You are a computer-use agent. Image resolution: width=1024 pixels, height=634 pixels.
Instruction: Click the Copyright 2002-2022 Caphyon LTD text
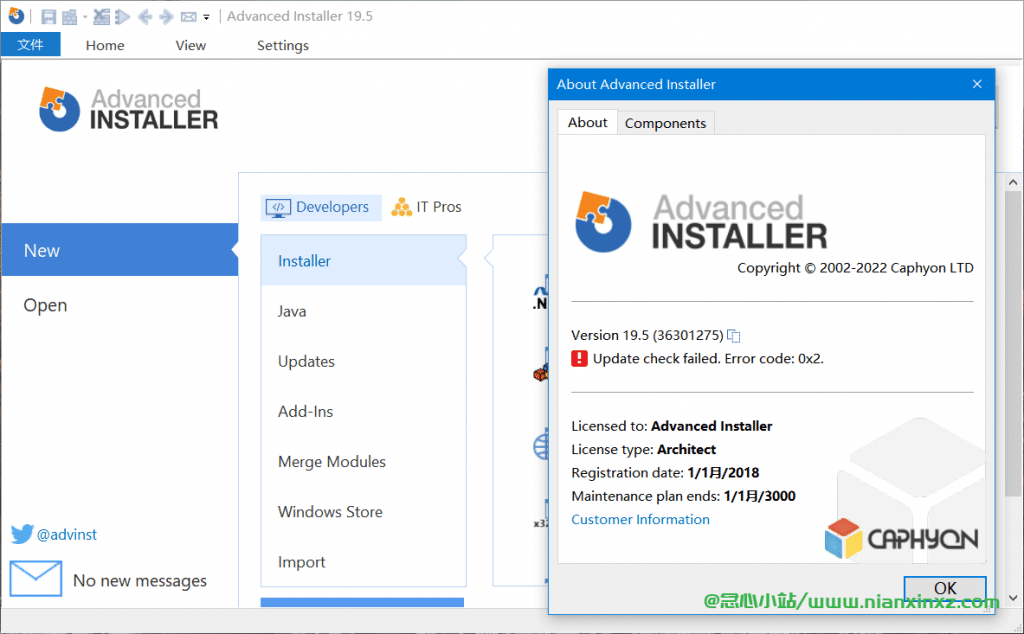[855, 268]
